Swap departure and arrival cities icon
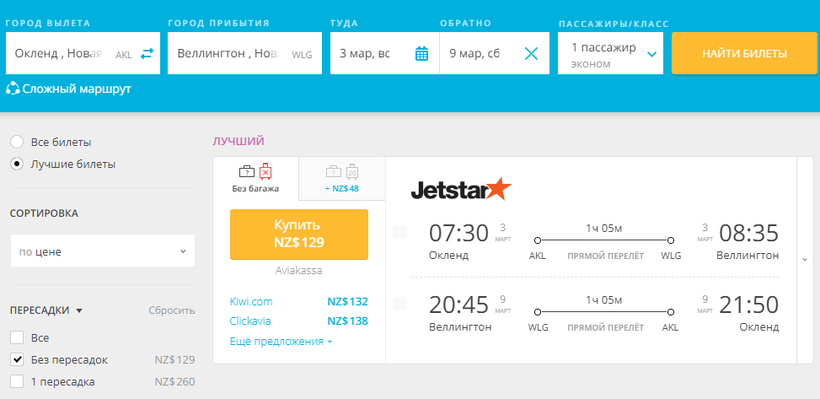The image size is (820, 399). 147,53
